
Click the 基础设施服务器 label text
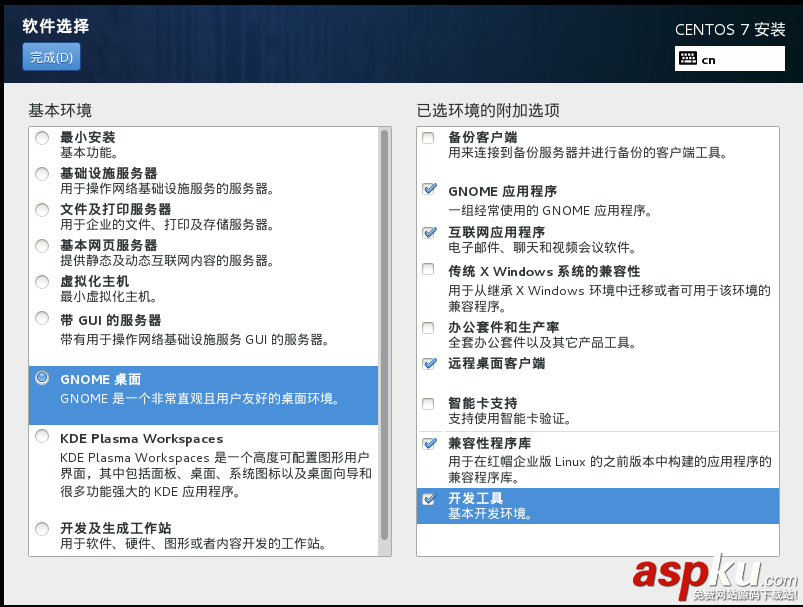pyautogui.click(x=109, y=173)
